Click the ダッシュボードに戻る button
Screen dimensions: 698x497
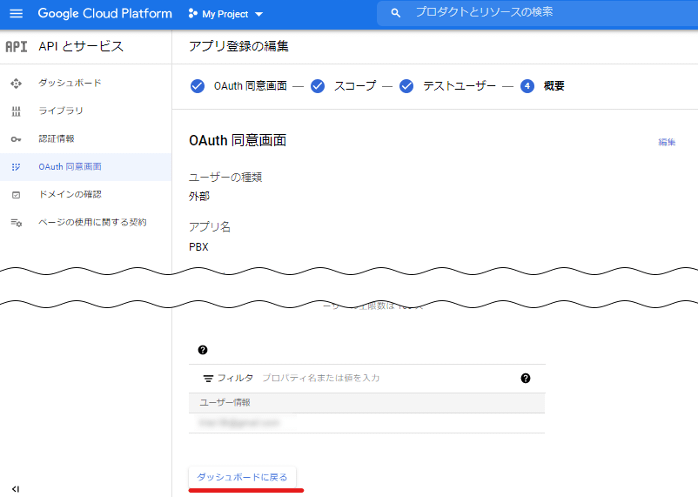242,477
